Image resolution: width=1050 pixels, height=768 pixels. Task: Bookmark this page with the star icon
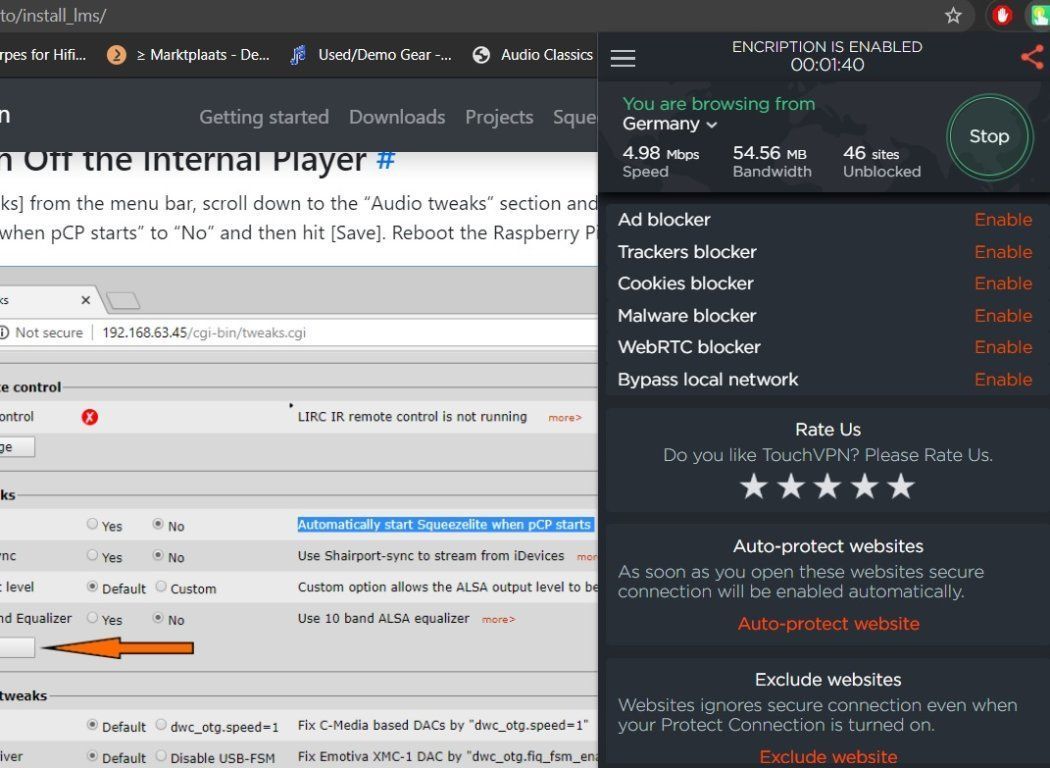coord(953,15)
